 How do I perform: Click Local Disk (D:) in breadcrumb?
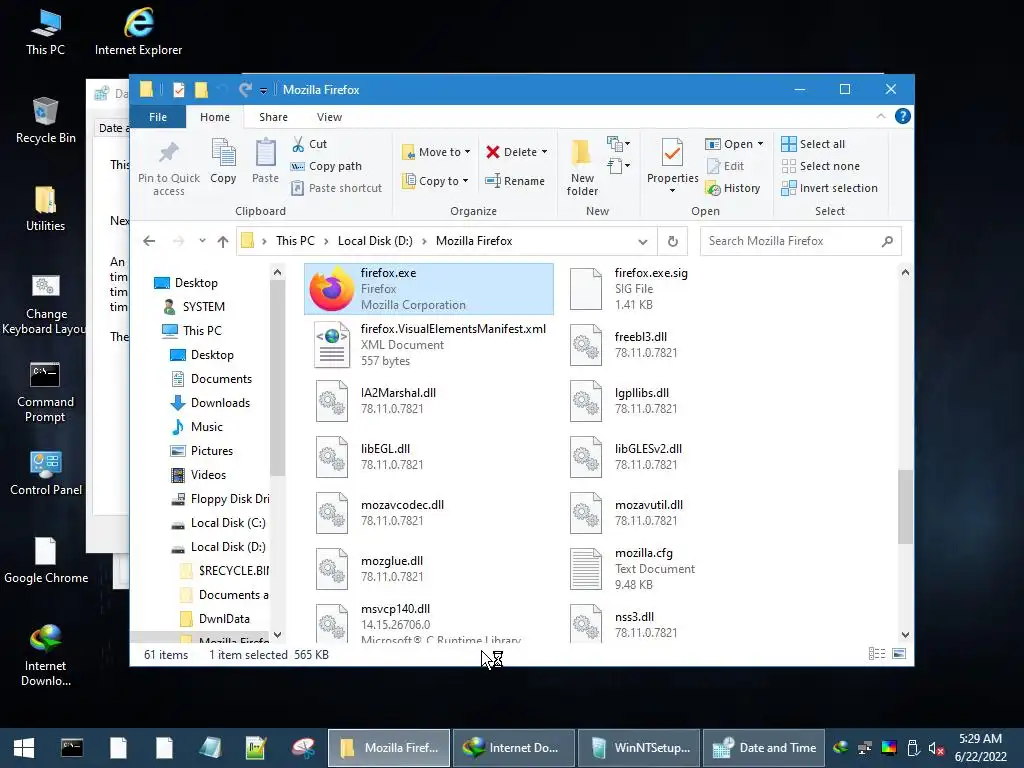tap(375, 241)
